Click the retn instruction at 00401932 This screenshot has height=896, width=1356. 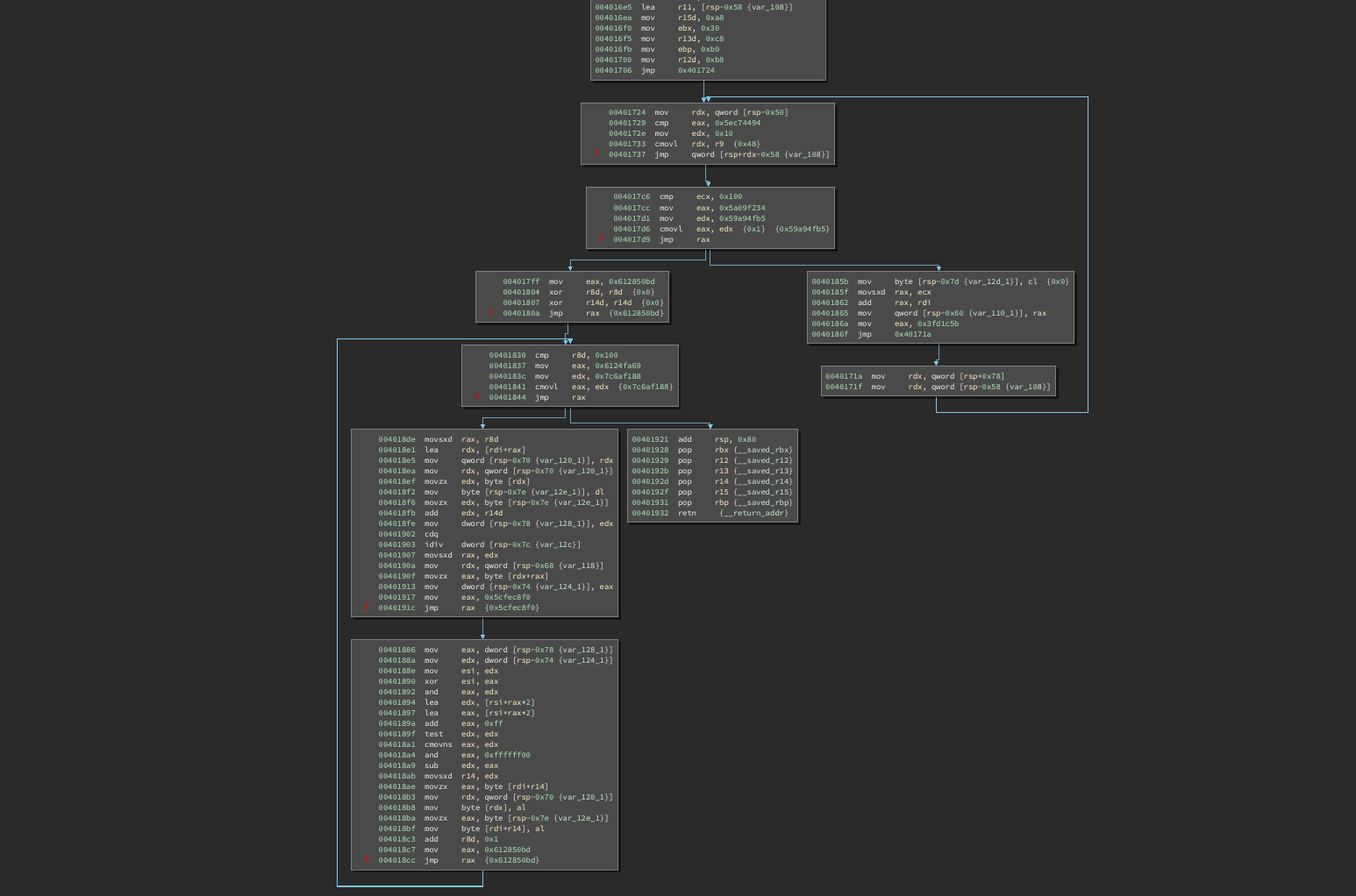coord(687,513)
